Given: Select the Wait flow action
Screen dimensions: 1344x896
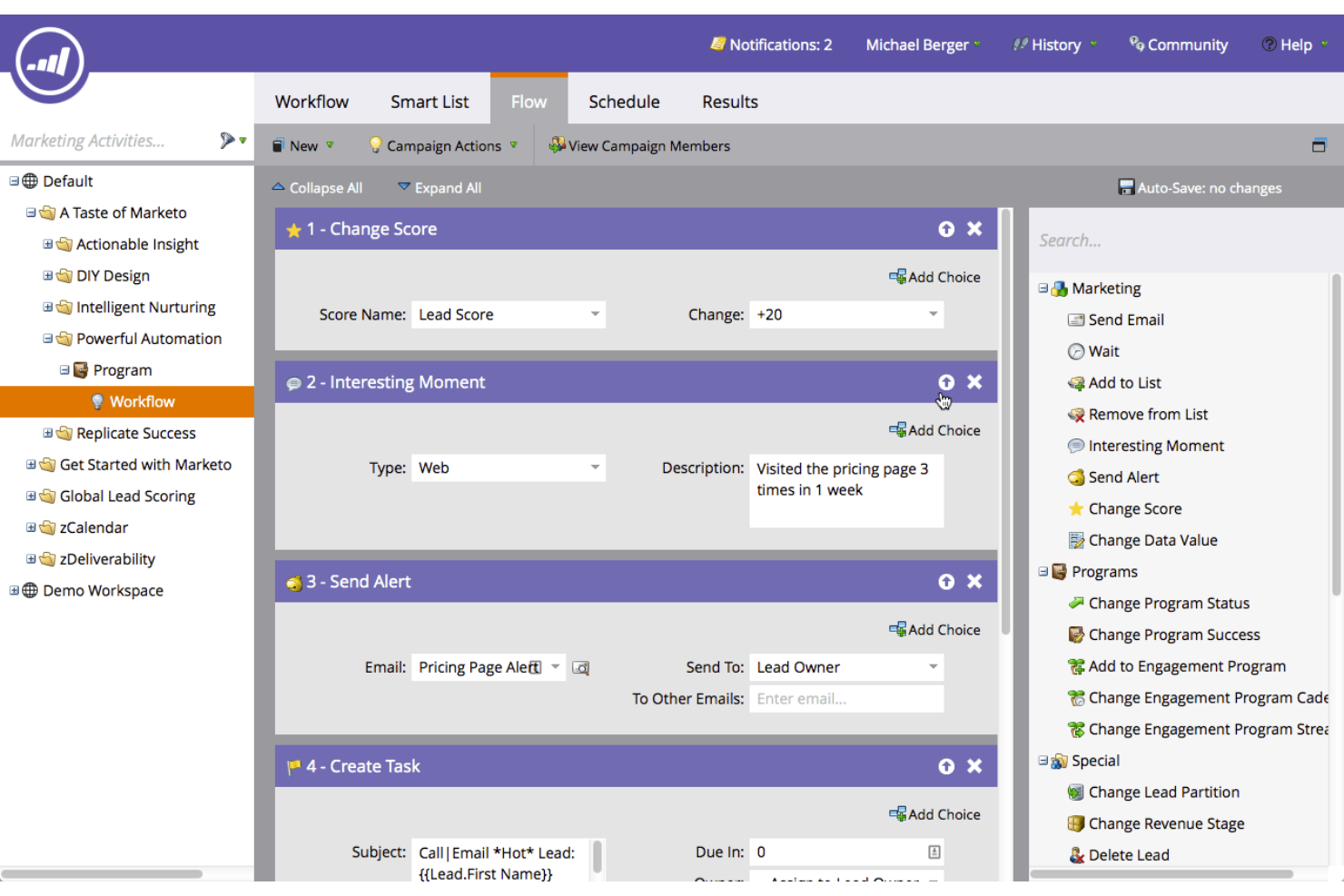Looking at the screenshot, I should coord(1104,350).
